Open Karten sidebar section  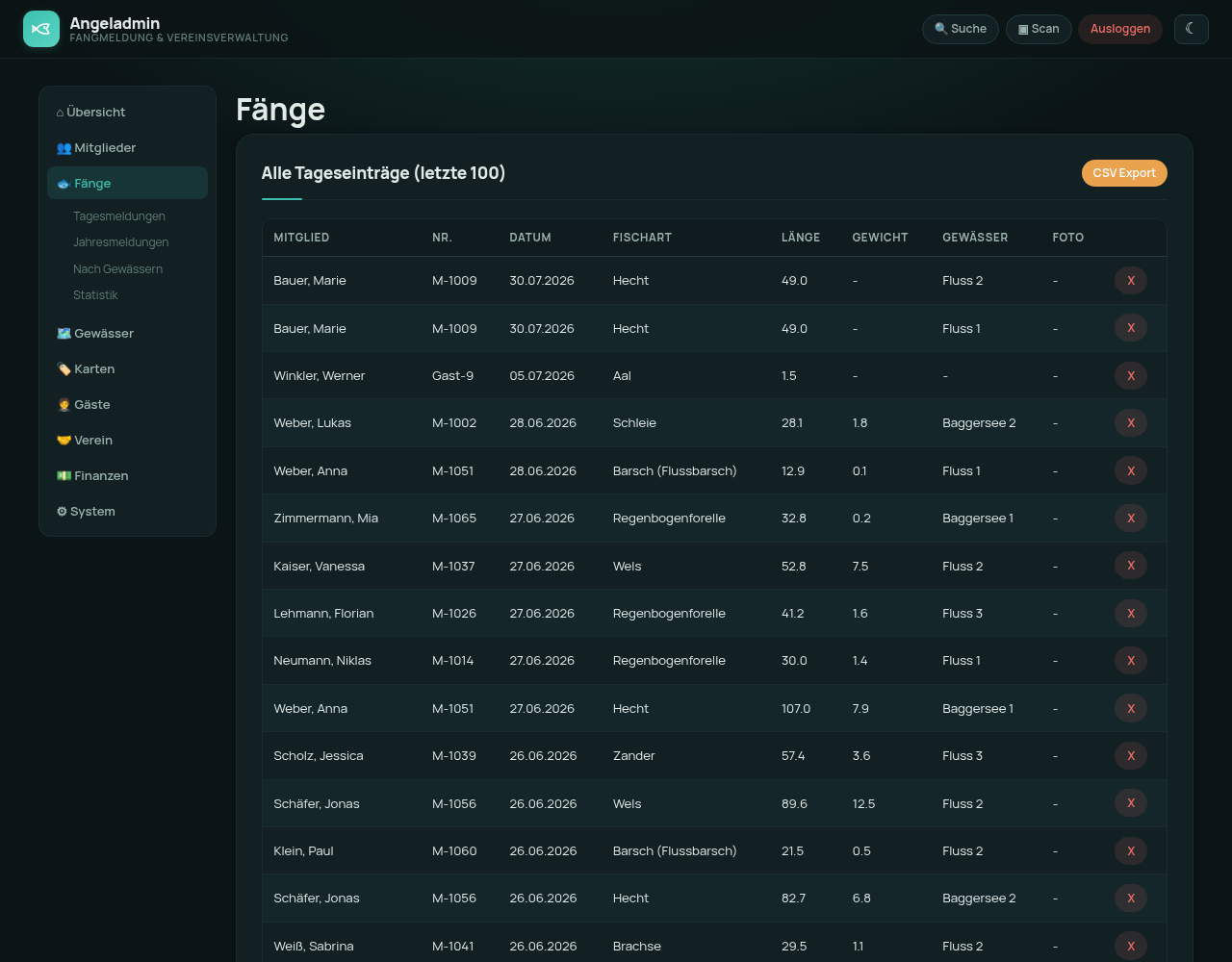point(127,368)
